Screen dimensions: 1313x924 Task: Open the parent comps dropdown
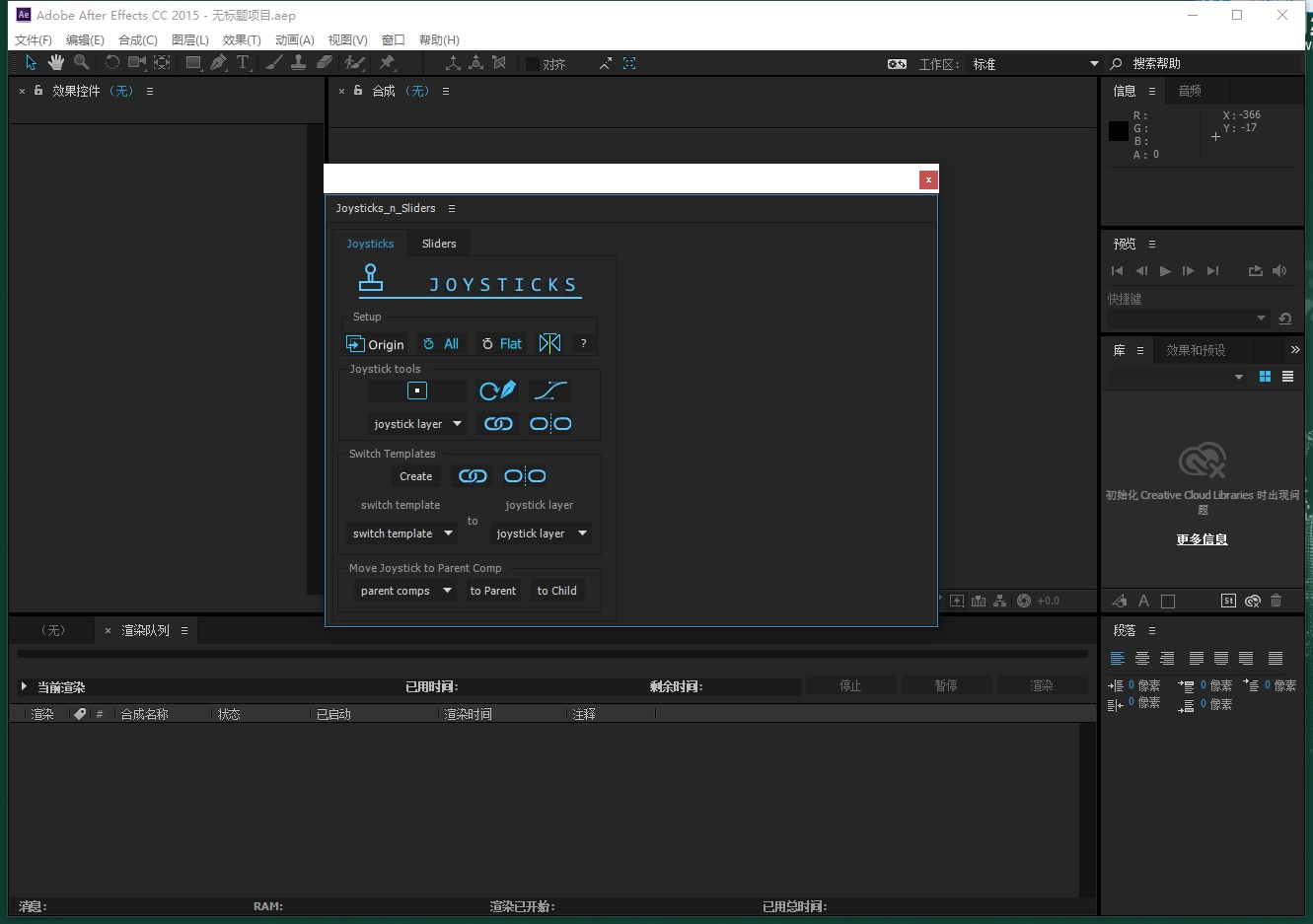point(404,591)
